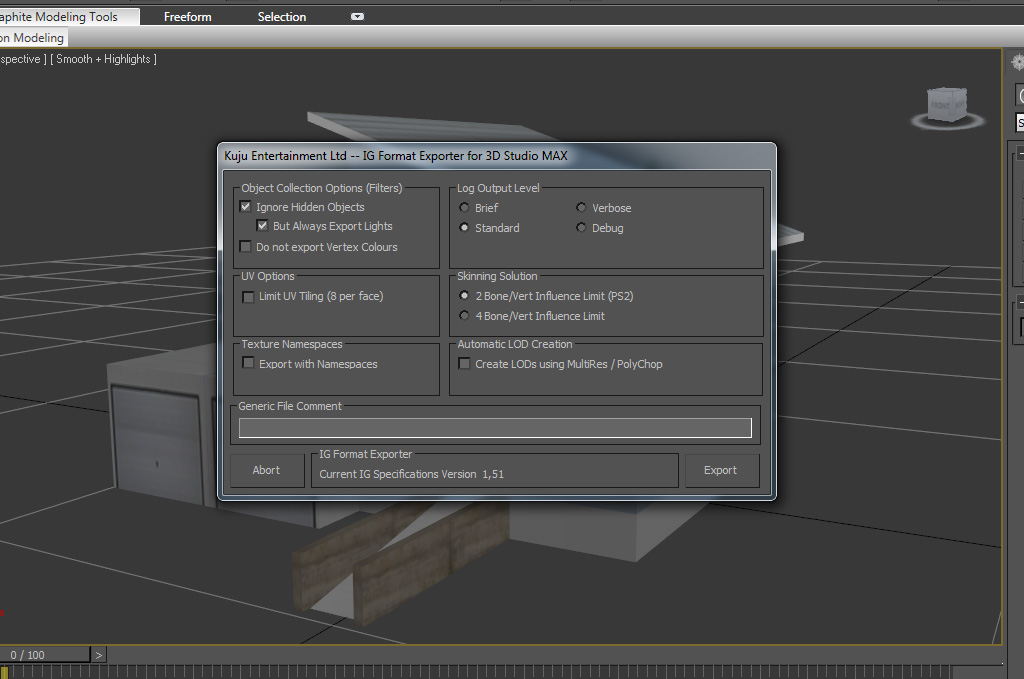Enable Create LODs using MultiRes / PolyChop
The image size is (1024, 679).
(465, 364)
